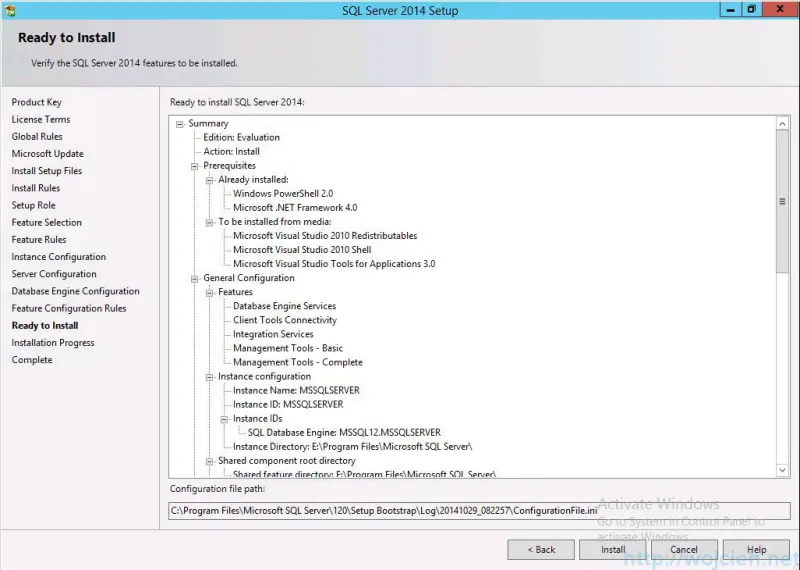Collapse the Instance configuration node
This screenshot has height=570, width=800.
point(209,377)
